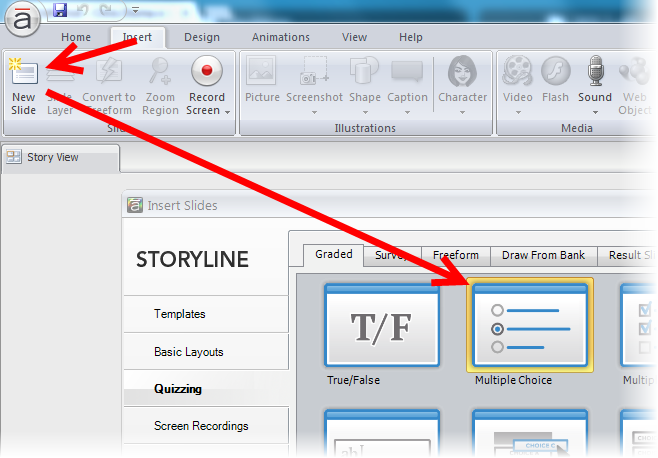Open the Animations ribbon tab
Screen dimensions: 658x458
point(281,37)
